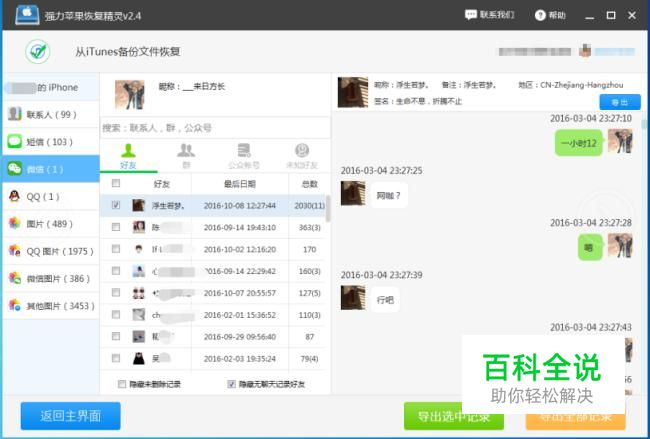Check the row dated 2016-02-01 15:36:52
650x439 pixels.
[116, 315]
